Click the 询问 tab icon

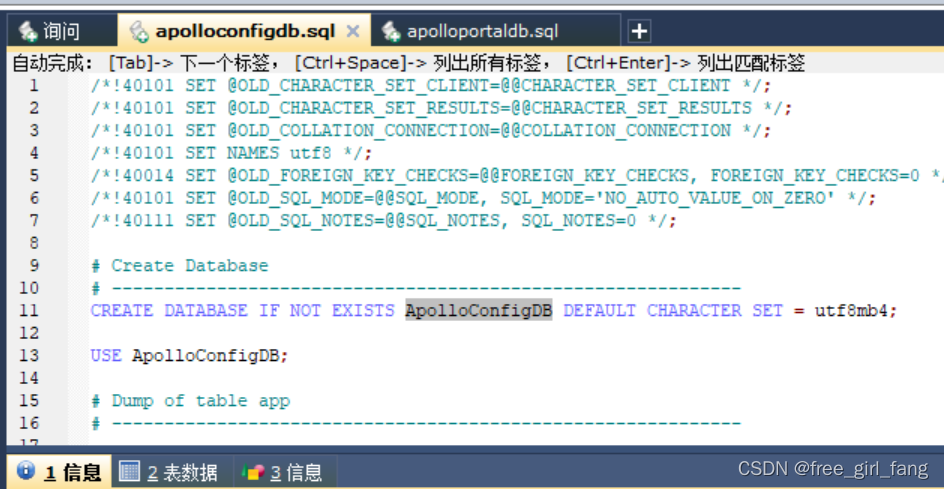click(x=28, y=31)
